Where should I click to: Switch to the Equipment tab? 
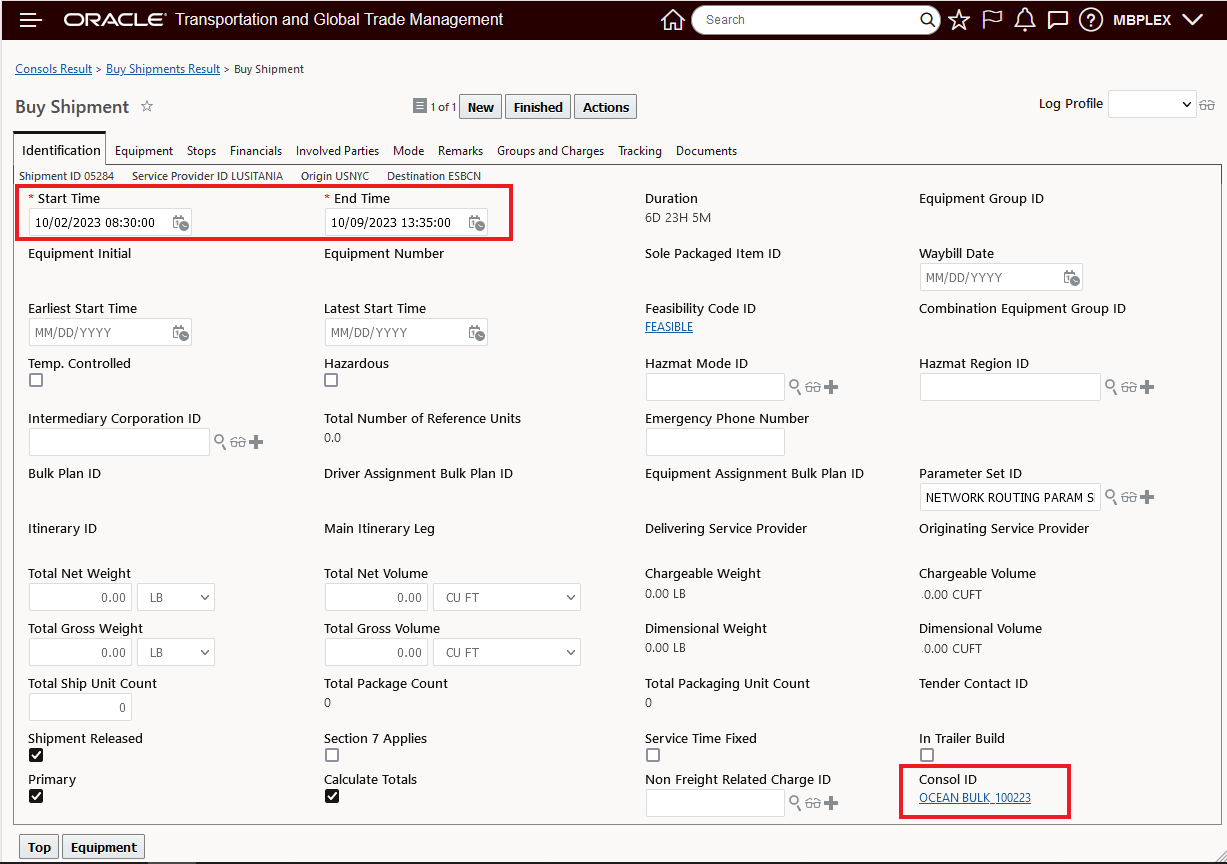pos(144,151)
